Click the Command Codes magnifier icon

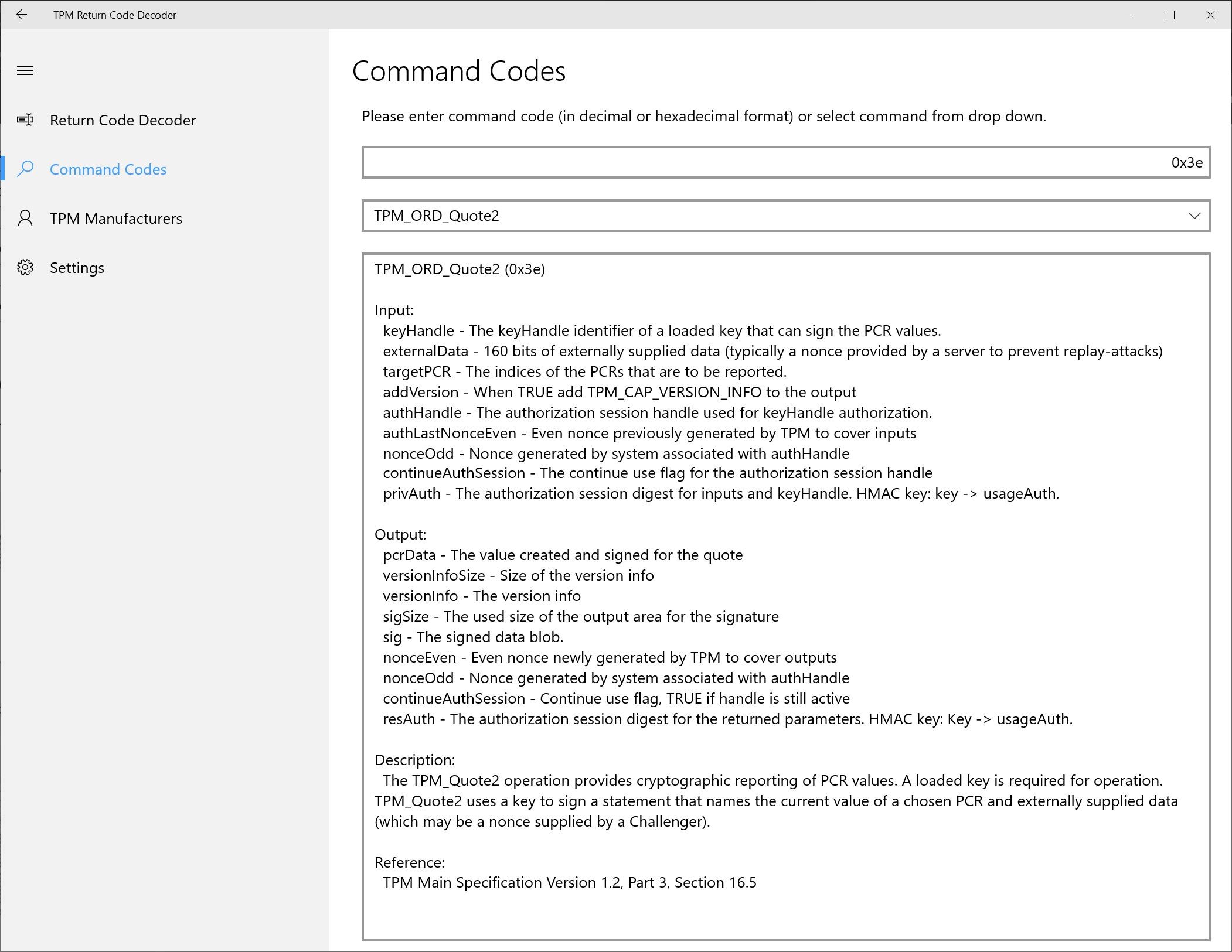pyautogui.click(x=25, y=169)
